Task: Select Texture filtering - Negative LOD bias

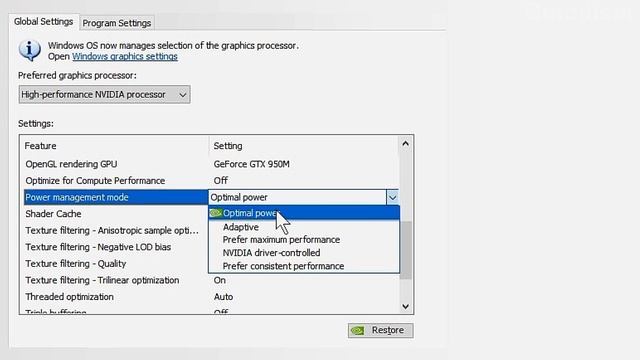Action: [x=116, y=247]
